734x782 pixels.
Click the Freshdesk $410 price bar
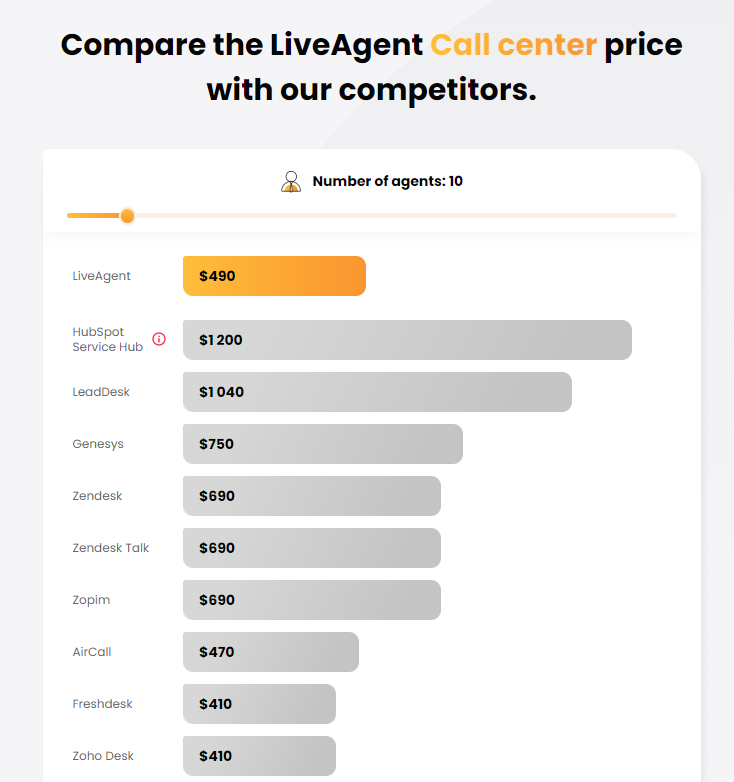pos(259,704)
